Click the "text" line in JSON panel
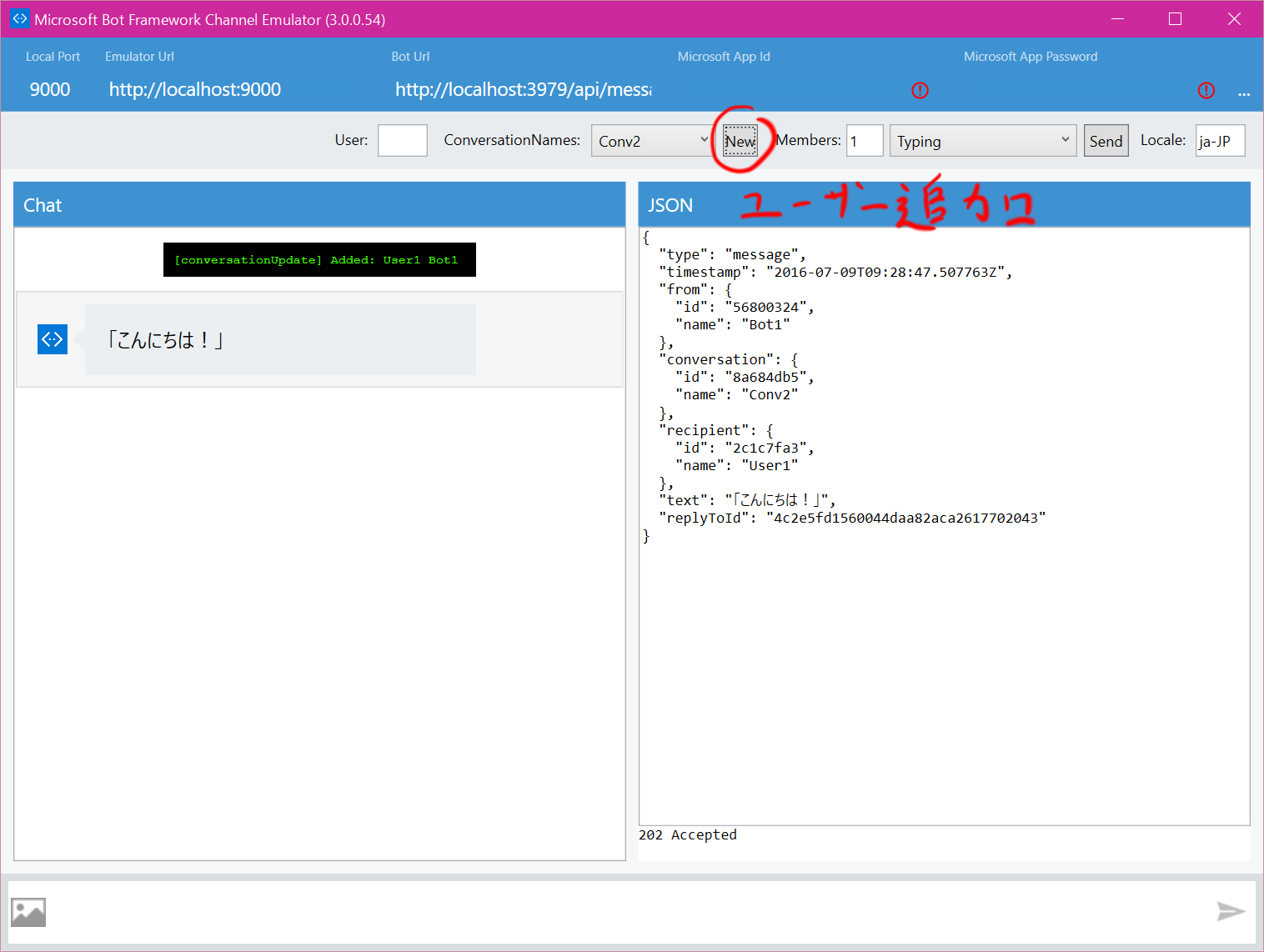1264x952 pixels. [x=747, y=500]
